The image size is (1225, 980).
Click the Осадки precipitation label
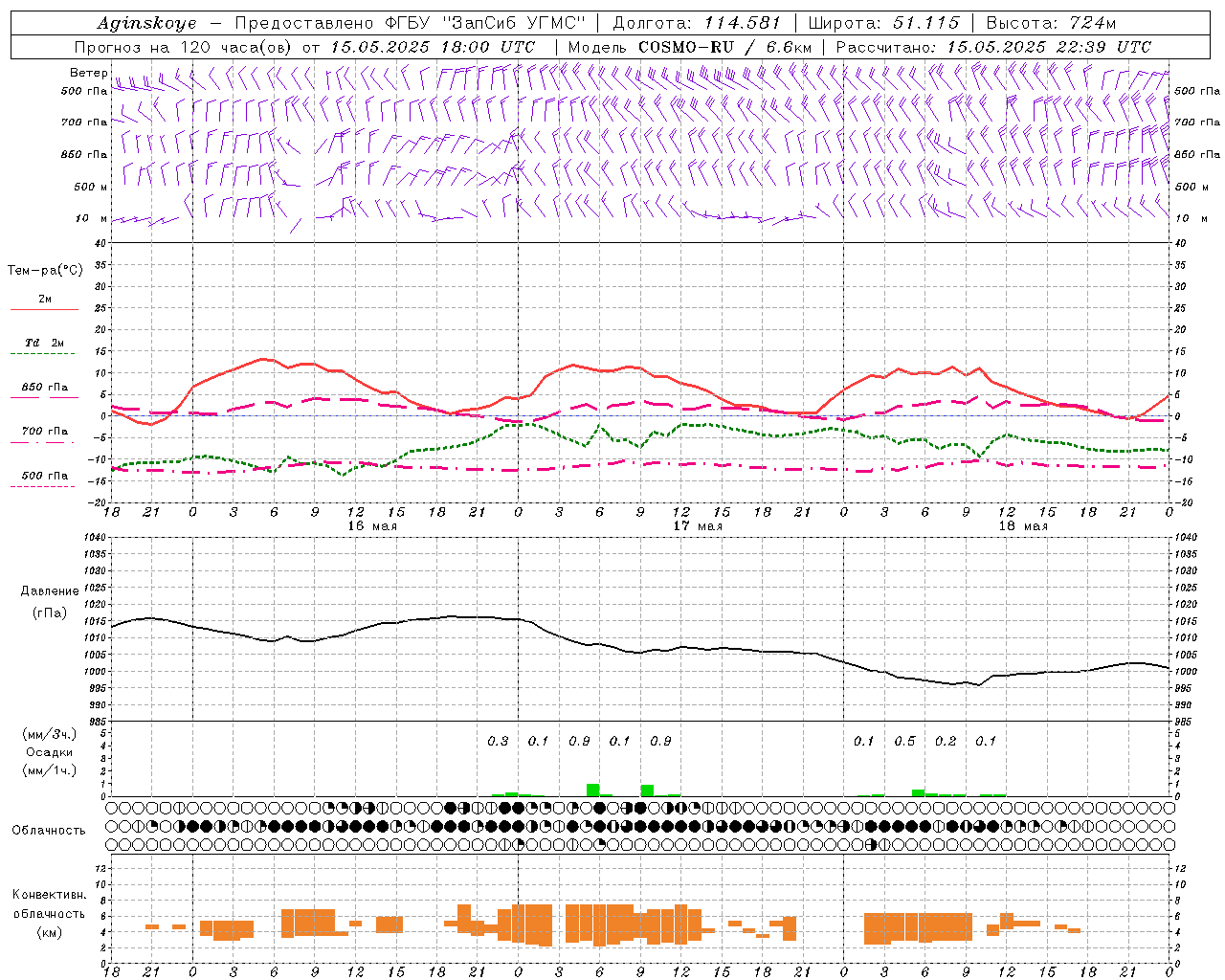(49, 752)
